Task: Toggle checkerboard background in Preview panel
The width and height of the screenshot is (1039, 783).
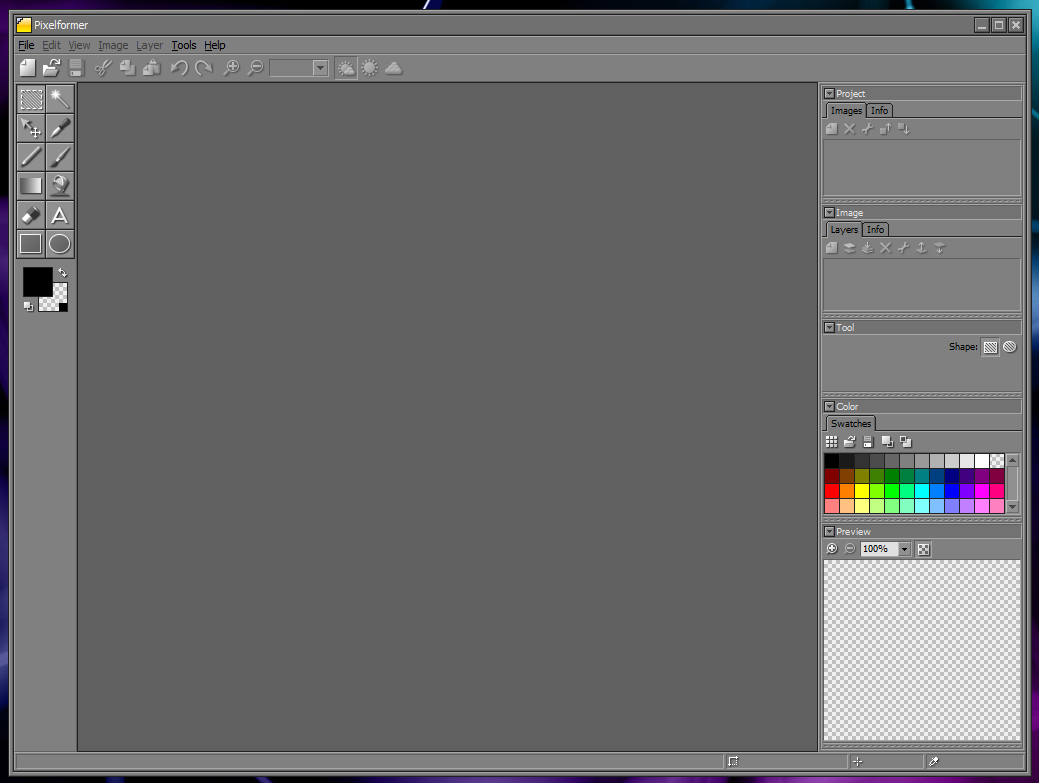Action: pos(924,549)
